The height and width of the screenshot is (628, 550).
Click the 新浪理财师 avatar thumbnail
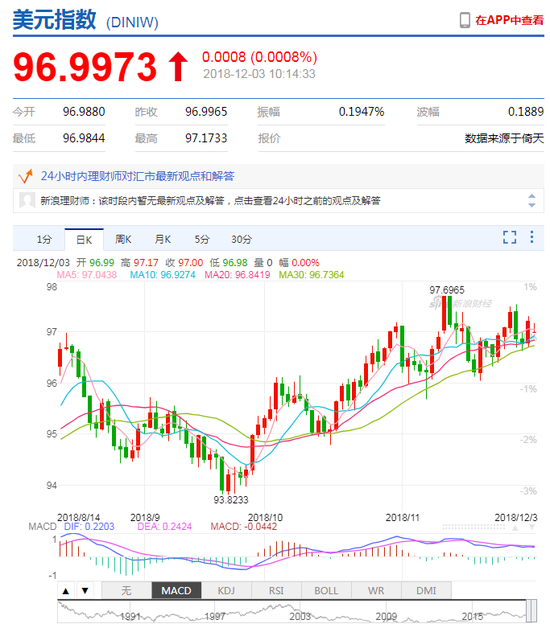tap(27, 200)
